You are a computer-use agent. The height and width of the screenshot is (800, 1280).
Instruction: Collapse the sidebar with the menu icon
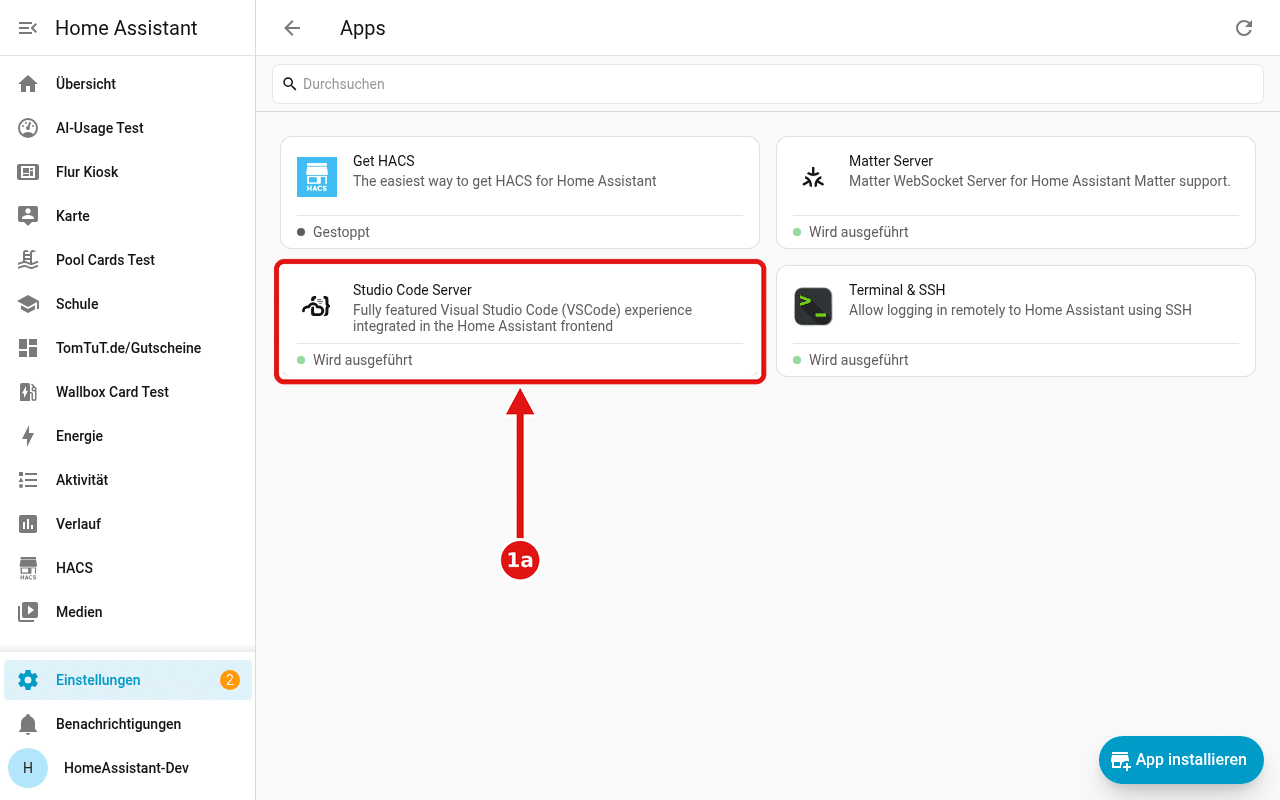pos(28,28)
